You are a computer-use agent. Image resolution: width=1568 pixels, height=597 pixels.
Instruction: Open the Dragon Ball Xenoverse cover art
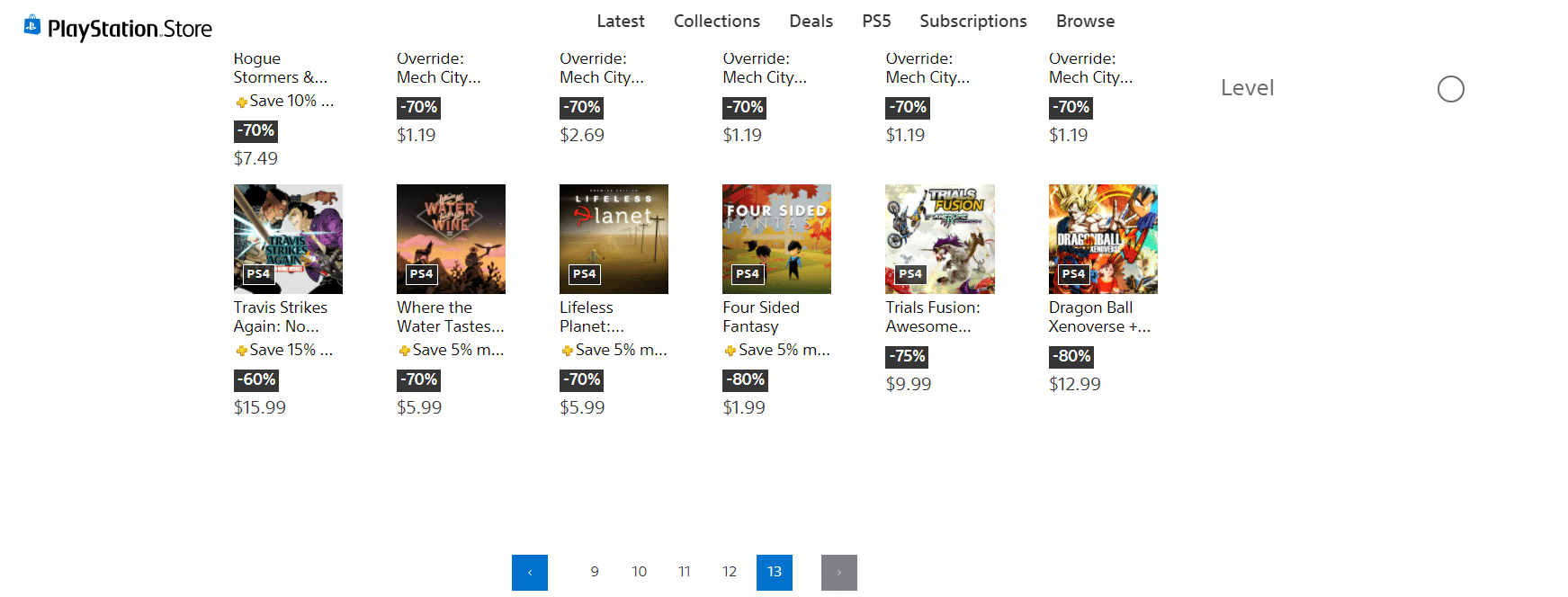[x=1103, y=238]
